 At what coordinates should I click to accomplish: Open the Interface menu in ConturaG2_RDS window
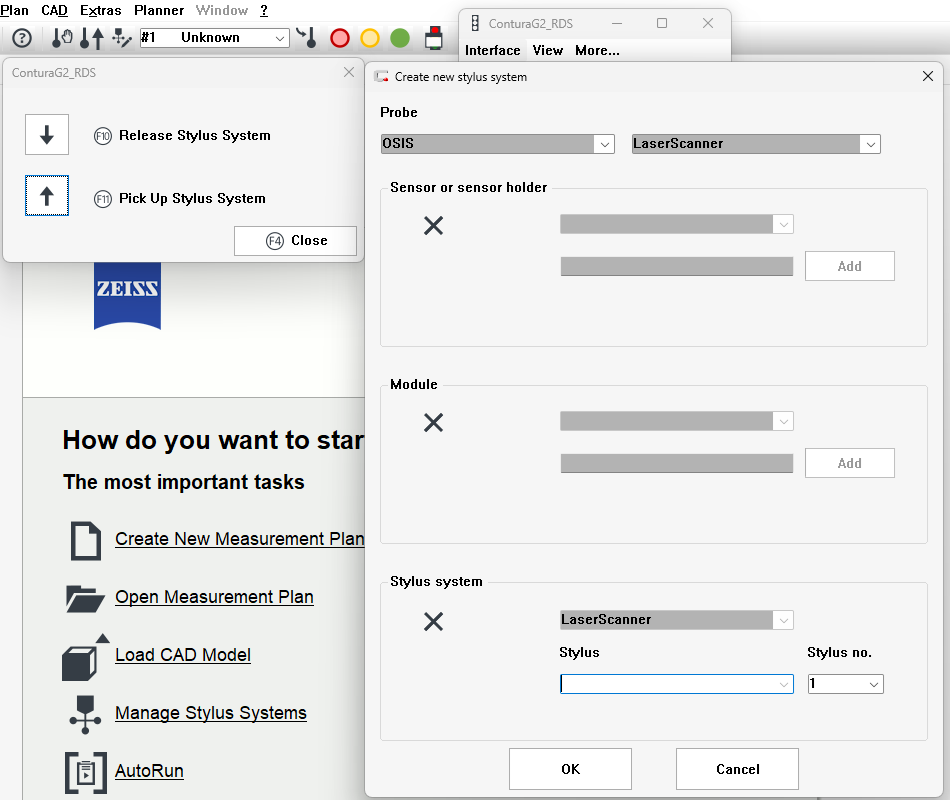[x=492, y=50]
